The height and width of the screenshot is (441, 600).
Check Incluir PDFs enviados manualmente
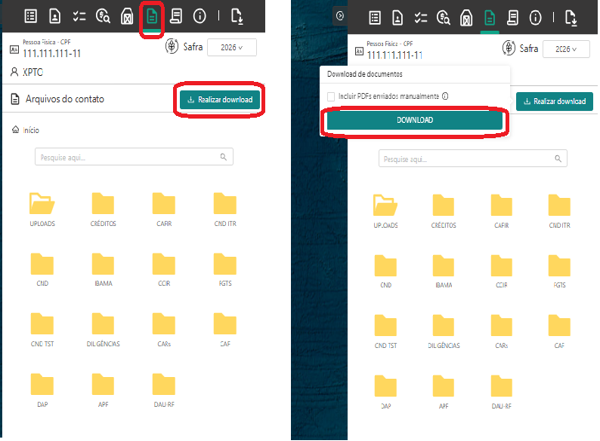coord(331,96)
